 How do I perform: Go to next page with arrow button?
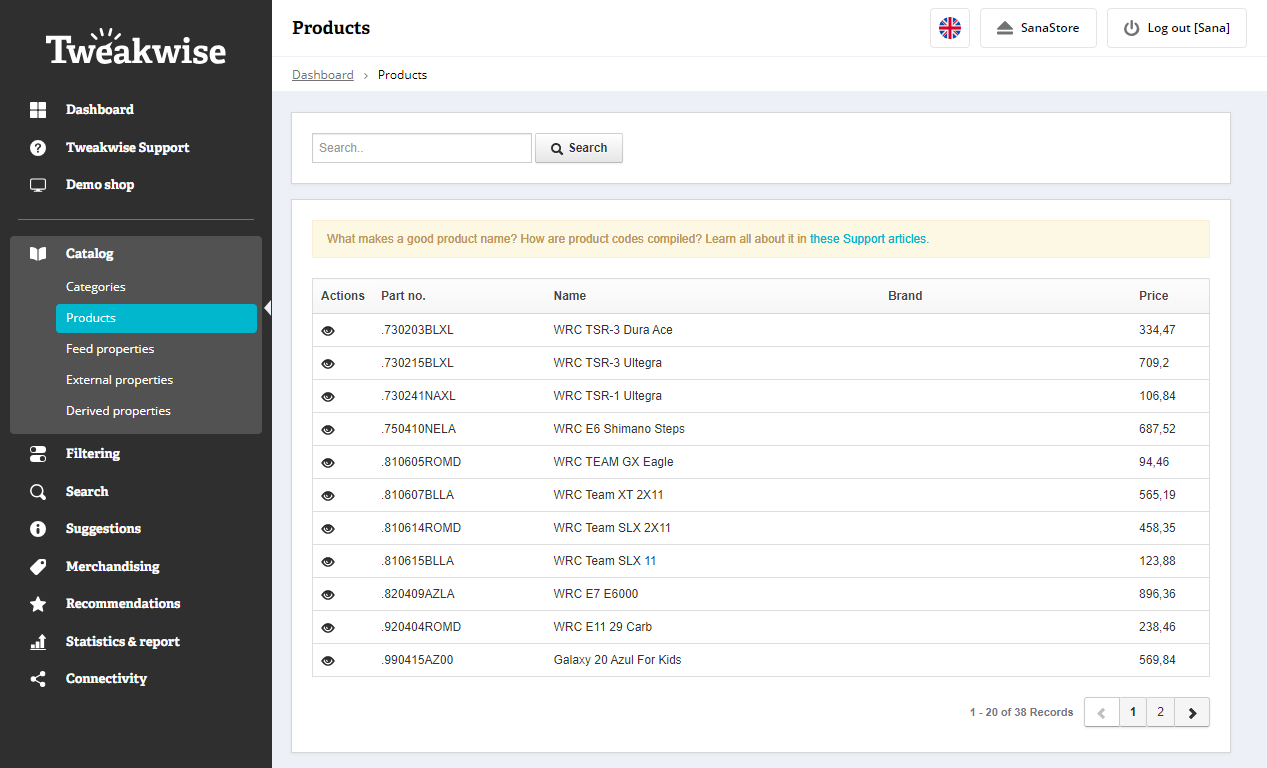click(1192, 712)
